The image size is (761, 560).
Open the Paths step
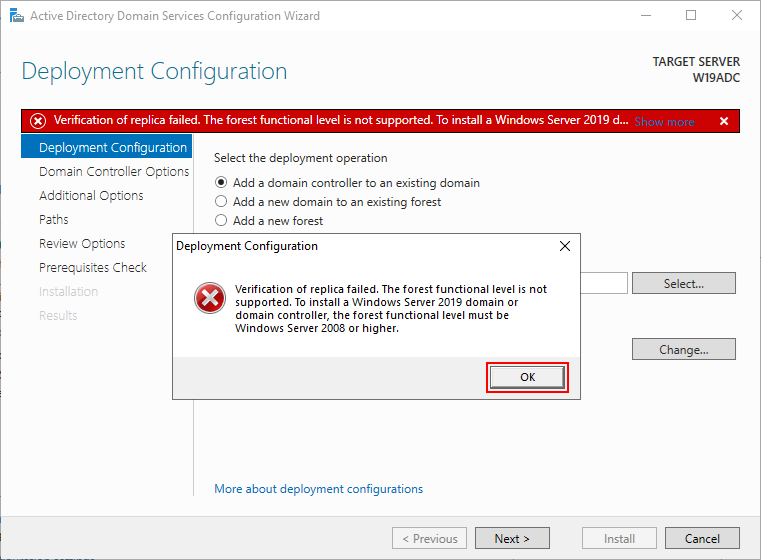pos(53,219)
